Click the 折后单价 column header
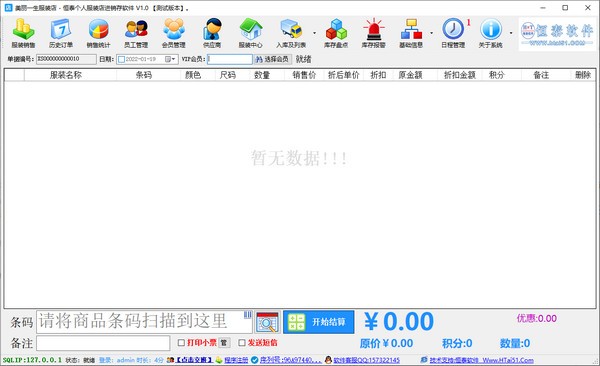 click(x=344, y=75)
